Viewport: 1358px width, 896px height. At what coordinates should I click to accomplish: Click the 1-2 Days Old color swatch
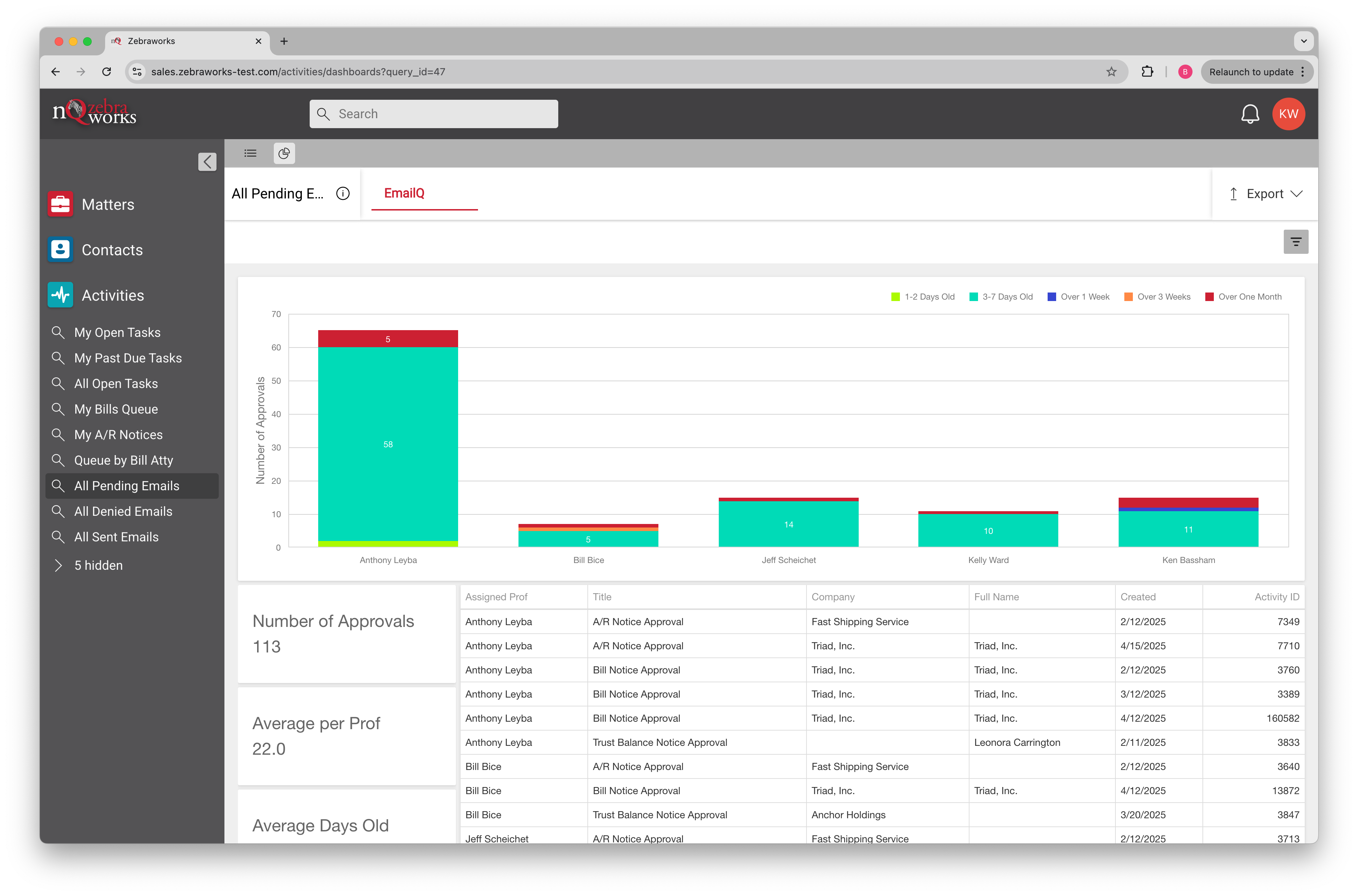896,296
